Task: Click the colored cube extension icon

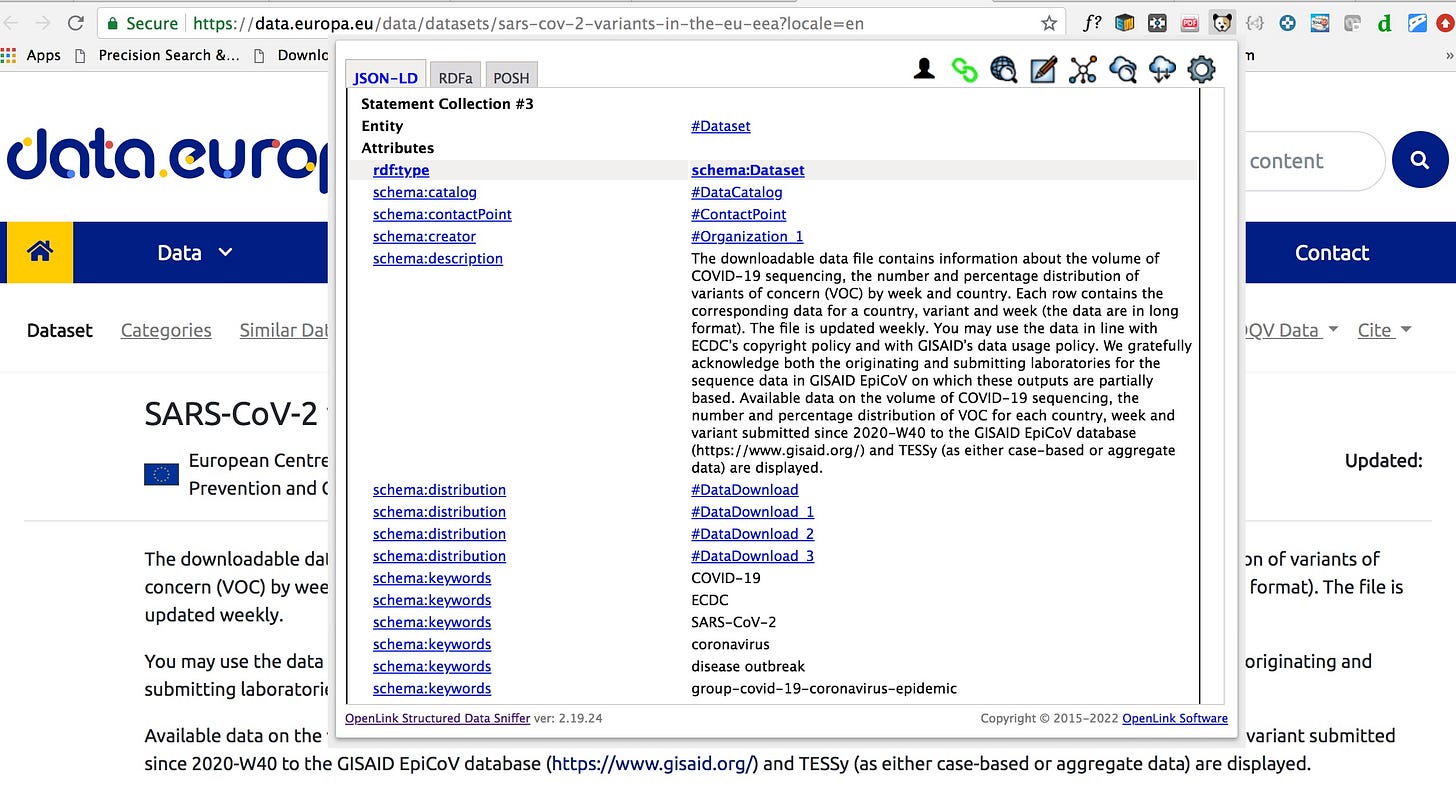Action: pyautogui.click(x=1125, y=22)
